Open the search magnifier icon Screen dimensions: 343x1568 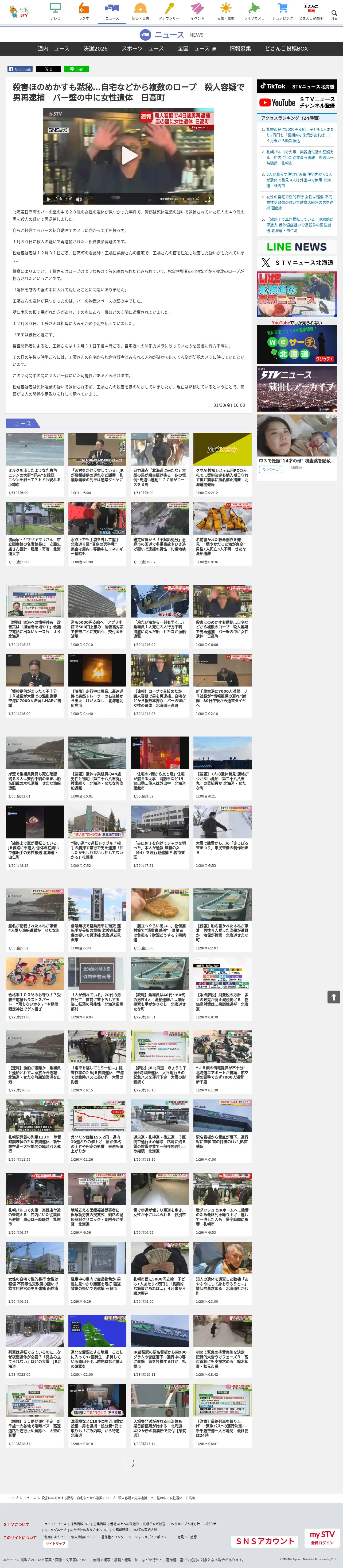pos(334,13)
